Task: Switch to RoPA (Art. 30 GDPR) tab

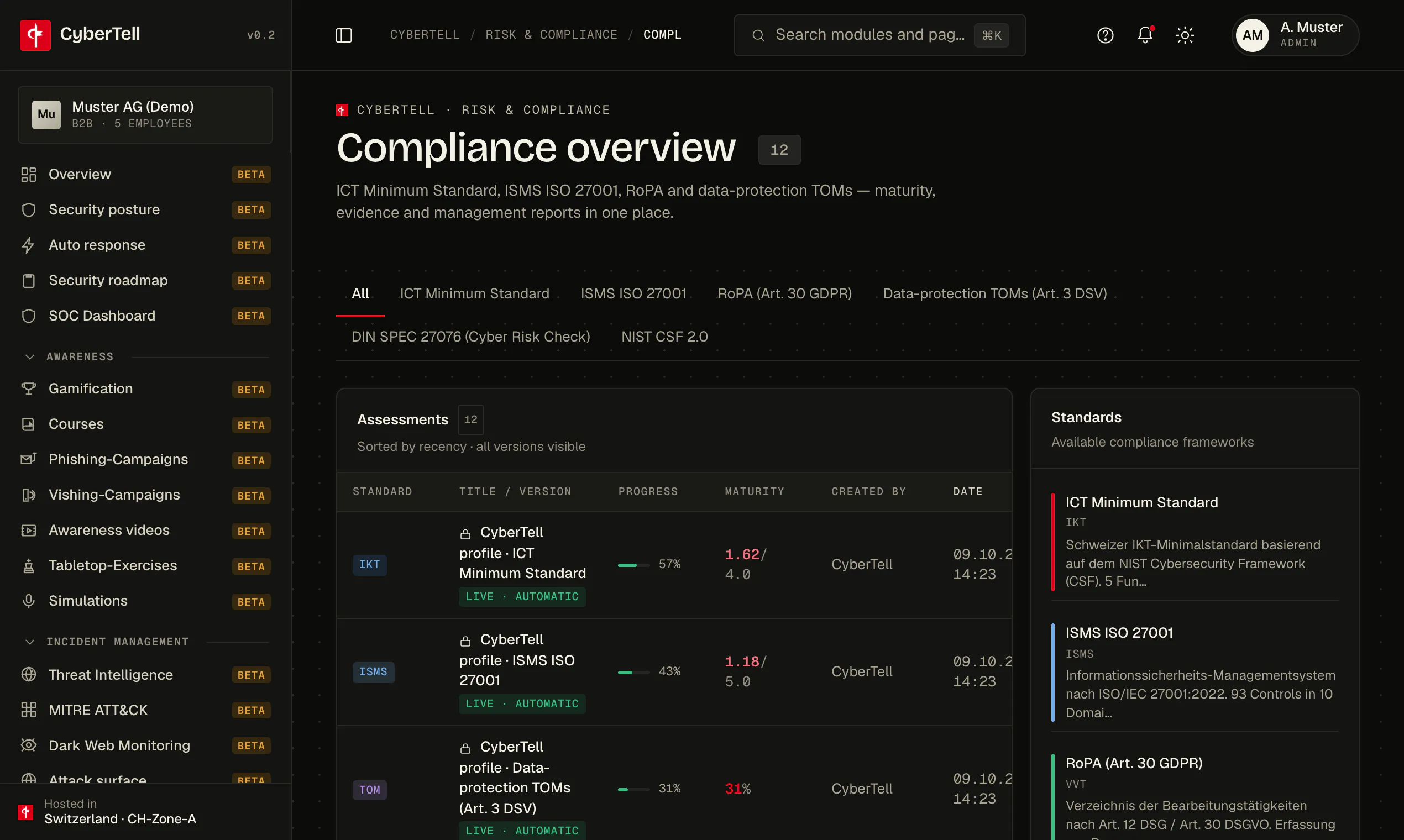Action: click(x=785, y=294)
